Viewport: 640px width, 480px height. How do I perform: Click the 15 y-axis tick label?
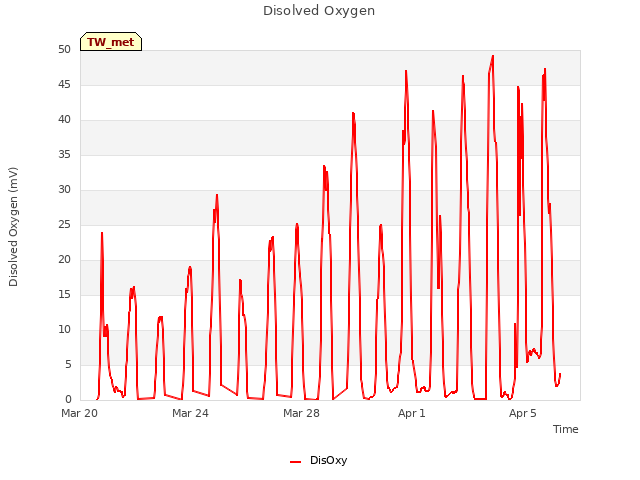(64, 294)
